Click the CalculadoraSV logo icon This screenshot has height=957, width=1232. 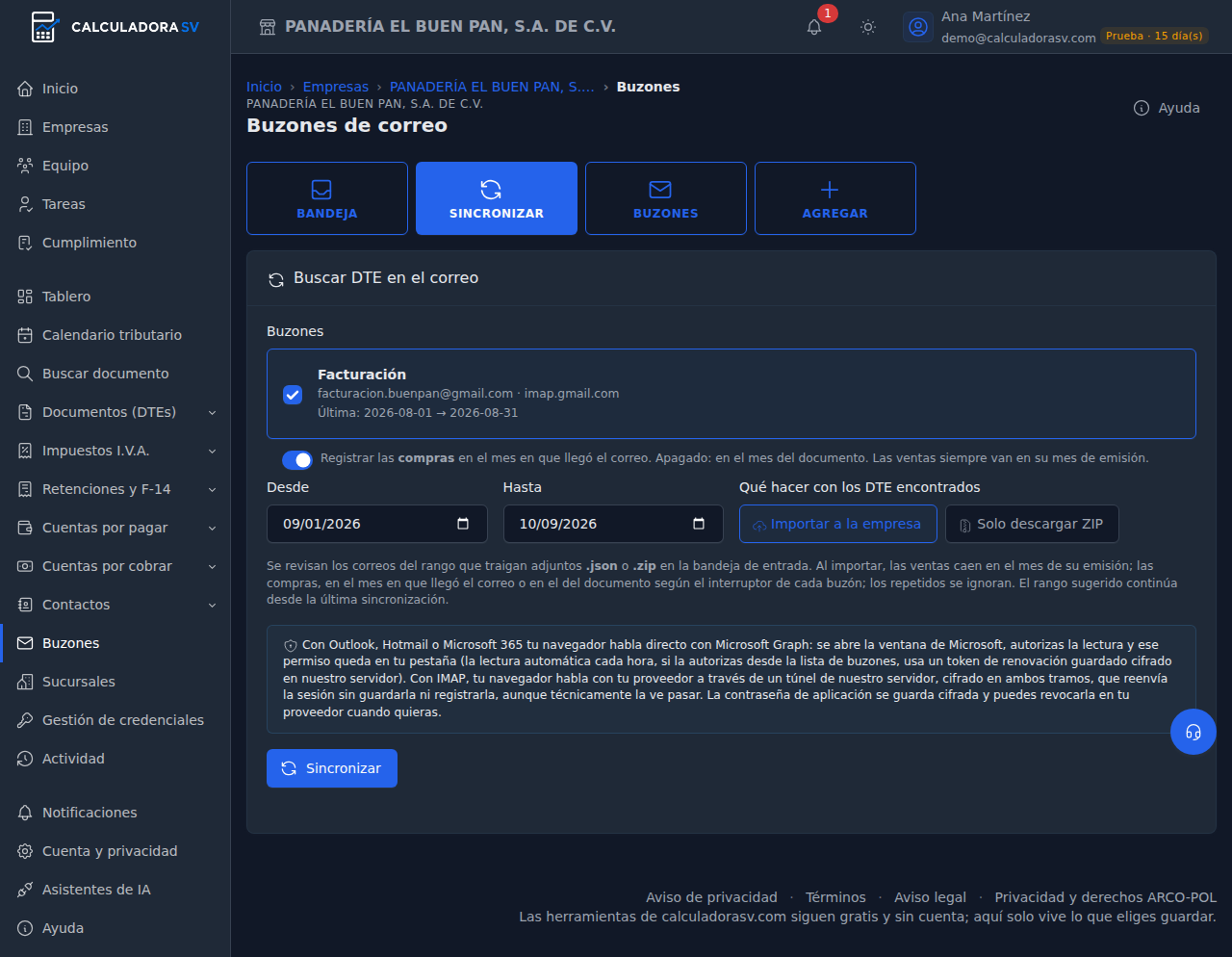(x=43, y=27)
